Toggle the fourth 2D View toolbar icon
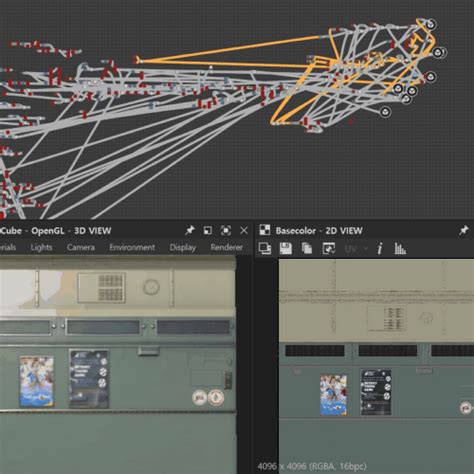The width and height of the screenshot is (474, 474). [329, 248]
